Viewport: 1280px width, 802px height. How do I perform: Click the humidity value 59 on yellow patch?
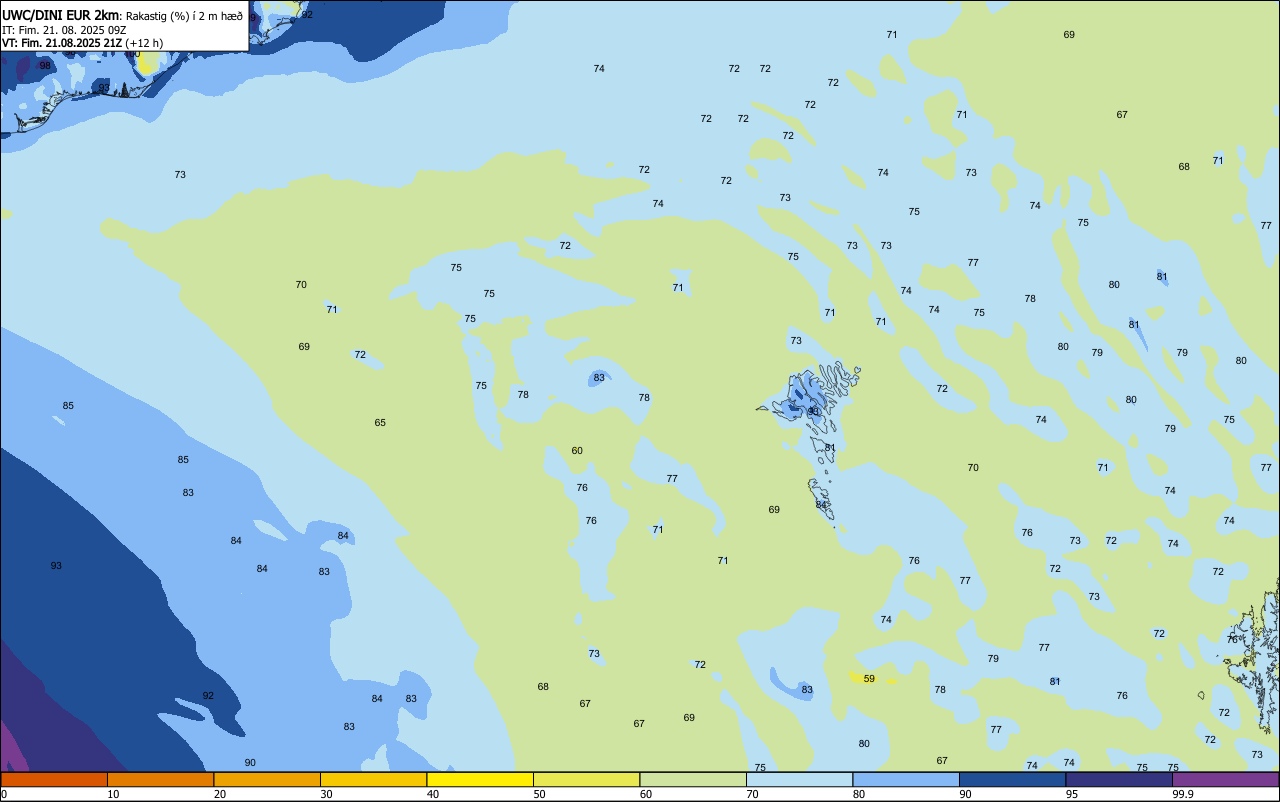[869, 679]
